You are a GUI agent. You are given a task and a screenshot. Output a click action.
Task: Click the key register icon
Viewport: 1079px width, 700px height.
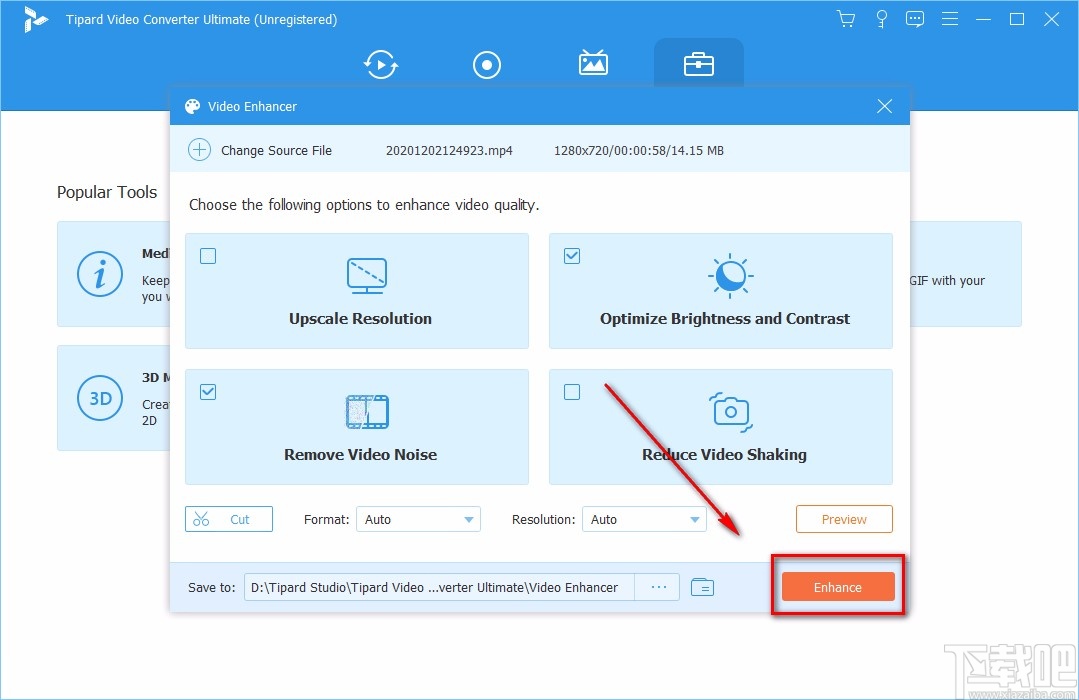(881, 19)
